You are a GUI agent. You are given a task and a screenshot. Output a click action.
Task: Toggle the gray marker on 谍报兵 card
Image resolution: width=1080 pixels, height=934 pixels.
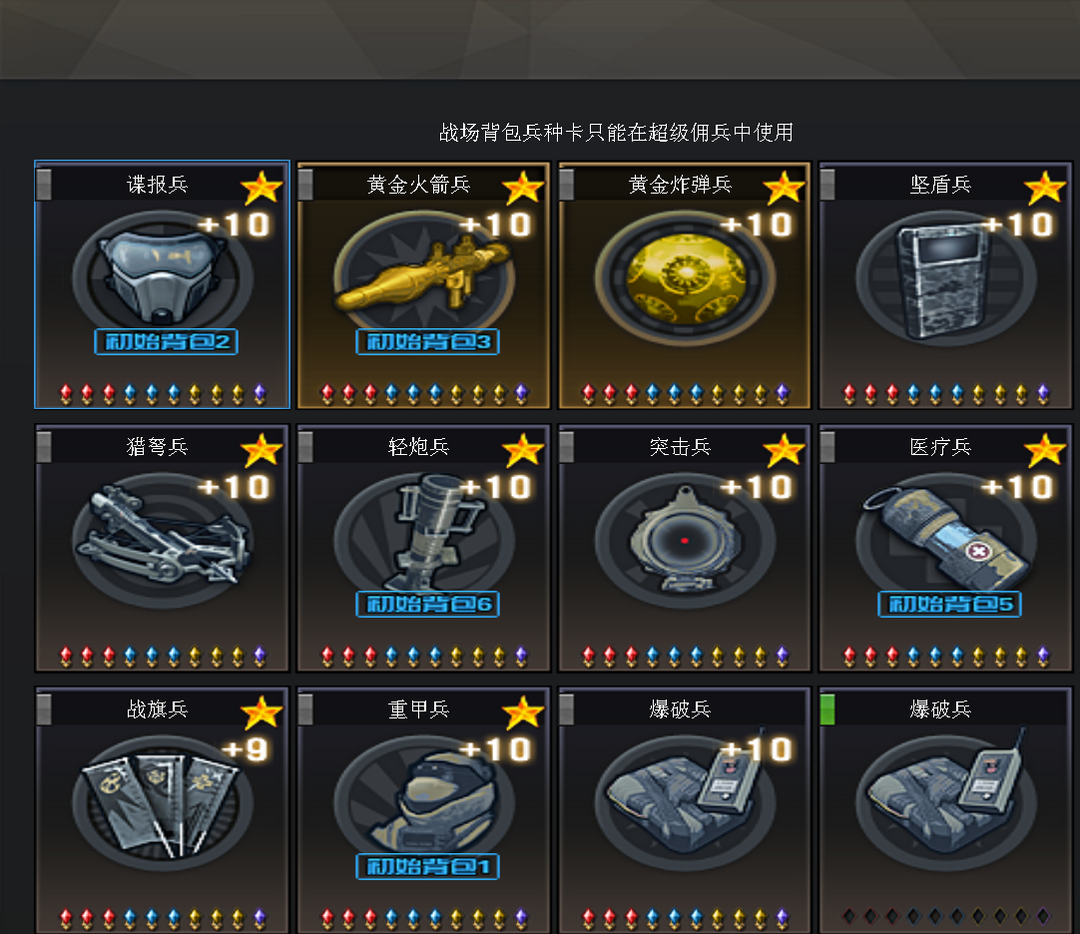tap(43, 185)
